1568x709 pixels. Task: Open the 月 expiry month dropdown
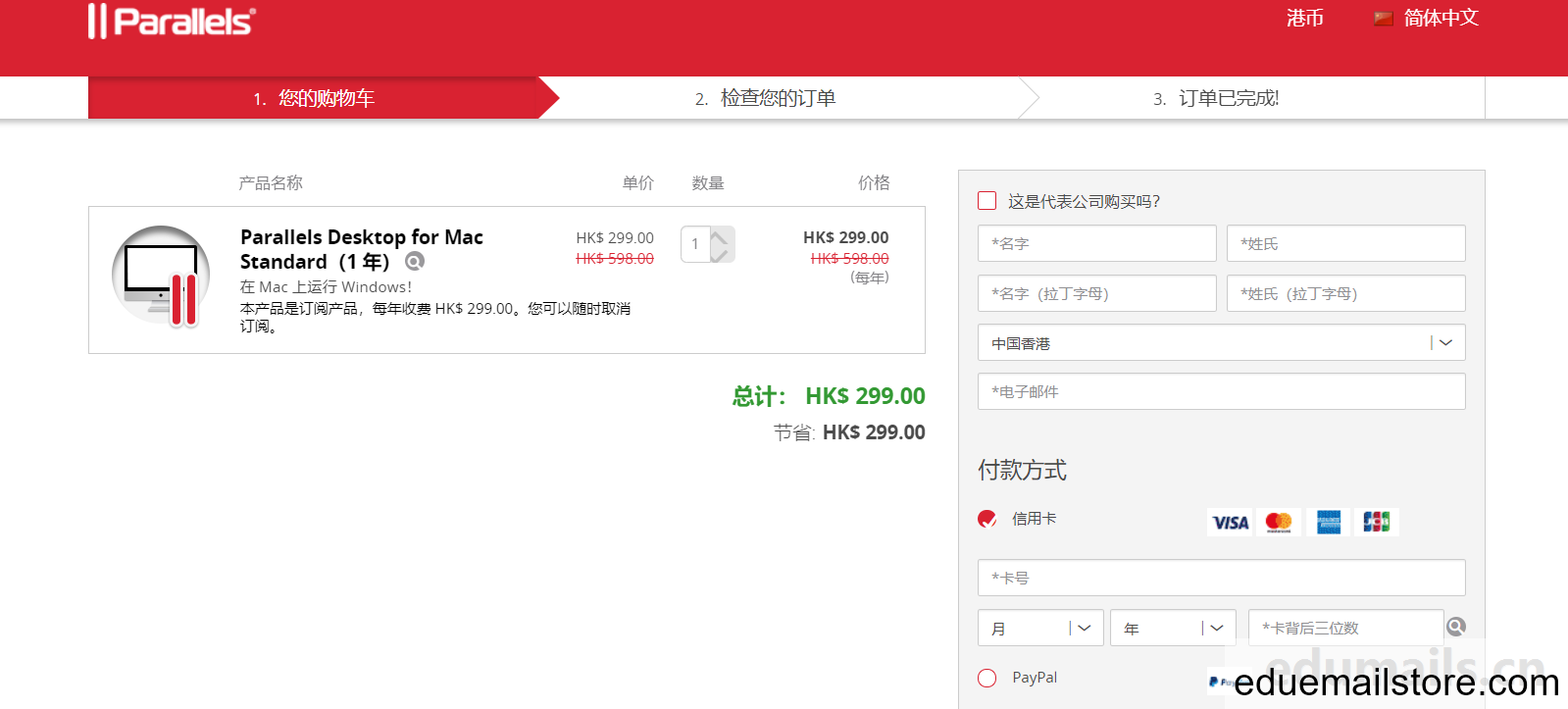click(1040, 628)
